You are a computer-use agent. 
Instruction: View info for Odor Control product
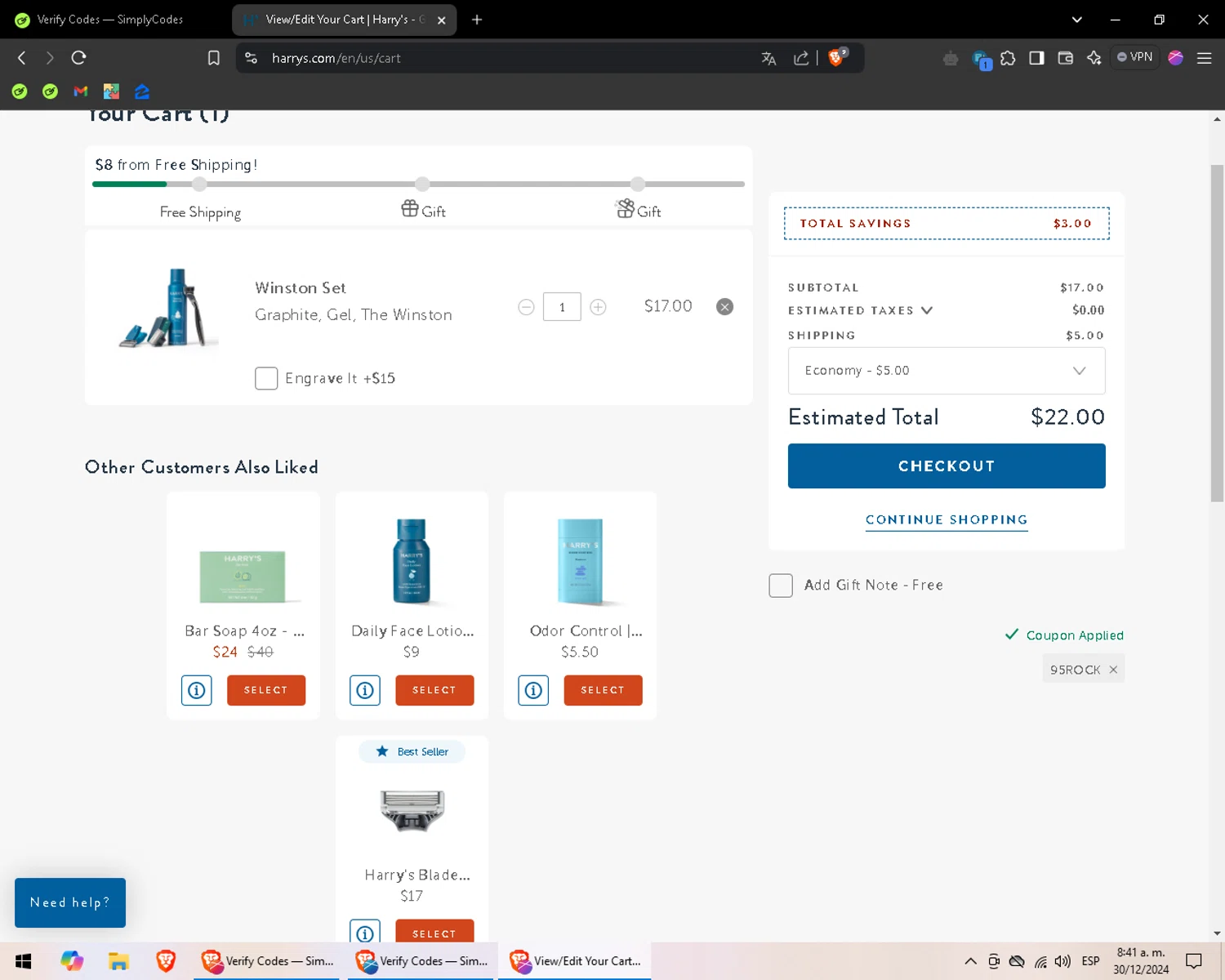pos(533,690)
